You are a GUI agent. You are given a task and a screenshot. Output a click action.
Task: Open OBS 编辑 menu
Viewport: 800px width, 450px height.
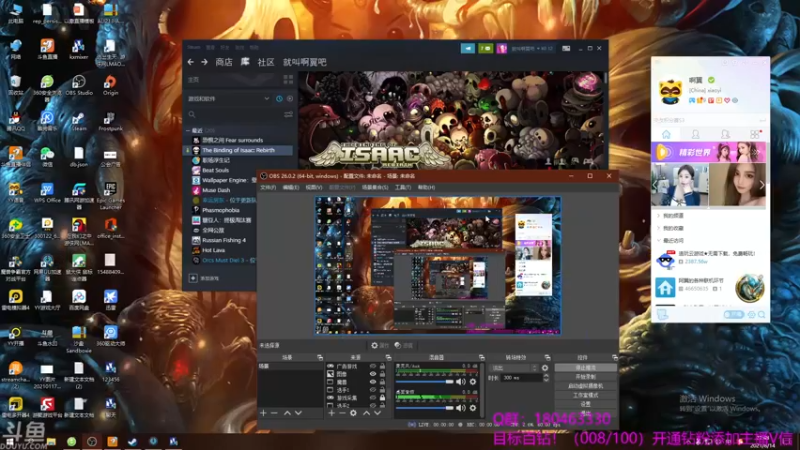pyautogui.click(x=291, y=187)
